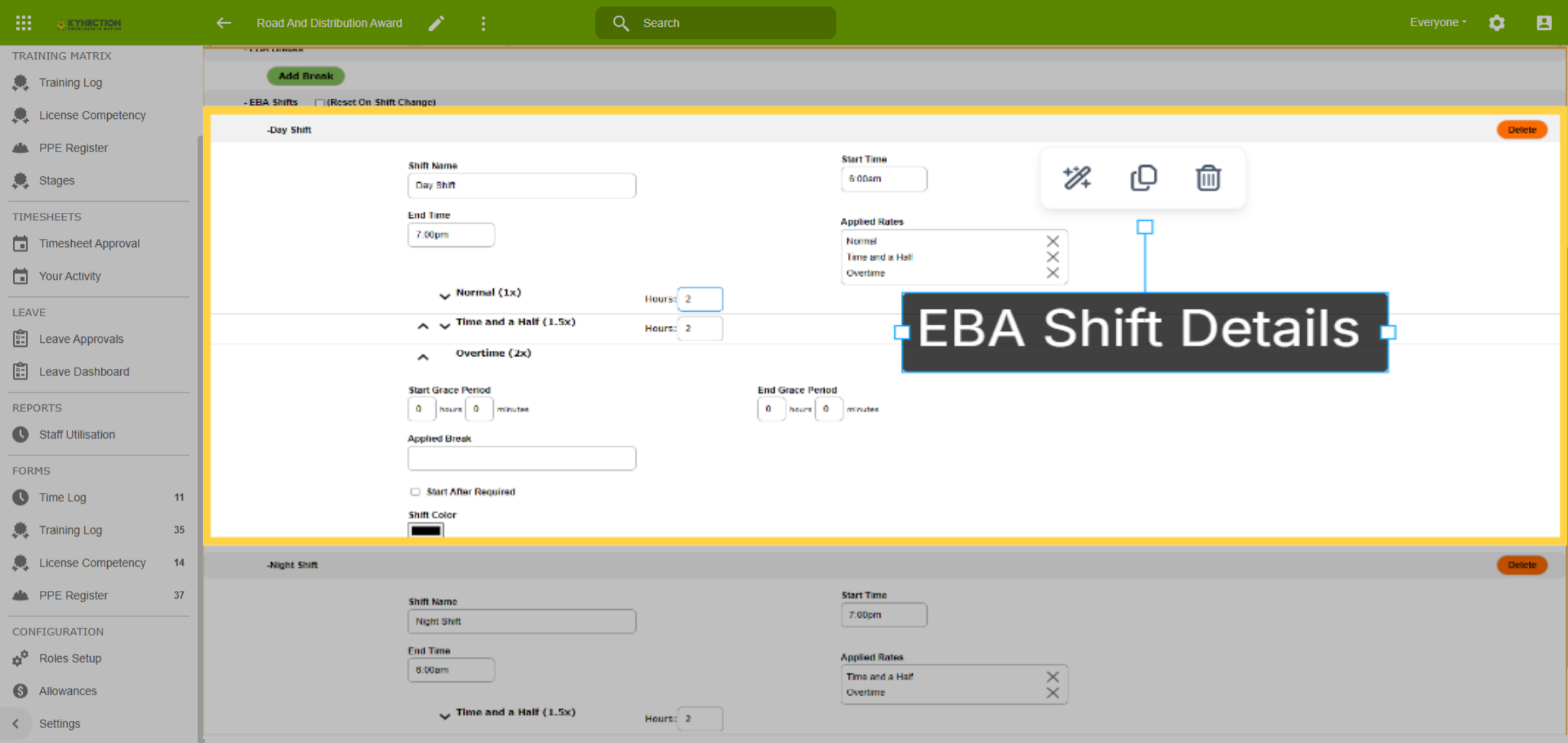Open Day Shift Applied Break dropdown
1568x743 pixels.
point(521,458)
